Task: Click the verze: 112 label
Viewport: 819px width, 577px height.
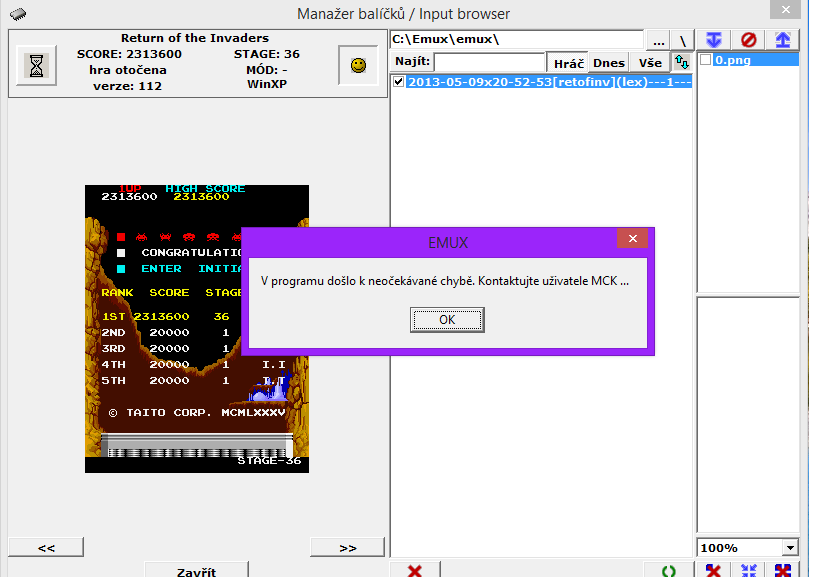Action: pos(127,86)
